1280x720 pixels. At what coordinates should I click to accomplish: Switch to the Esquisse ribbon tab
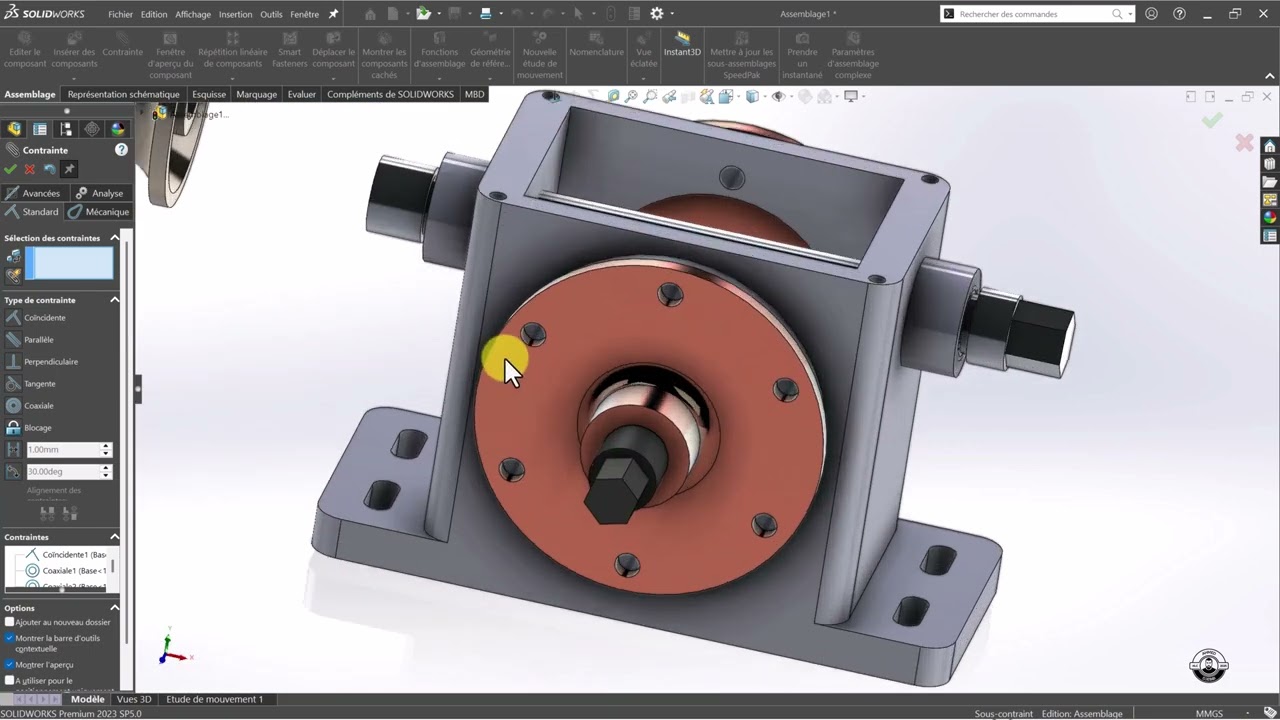tap(209, 94)
